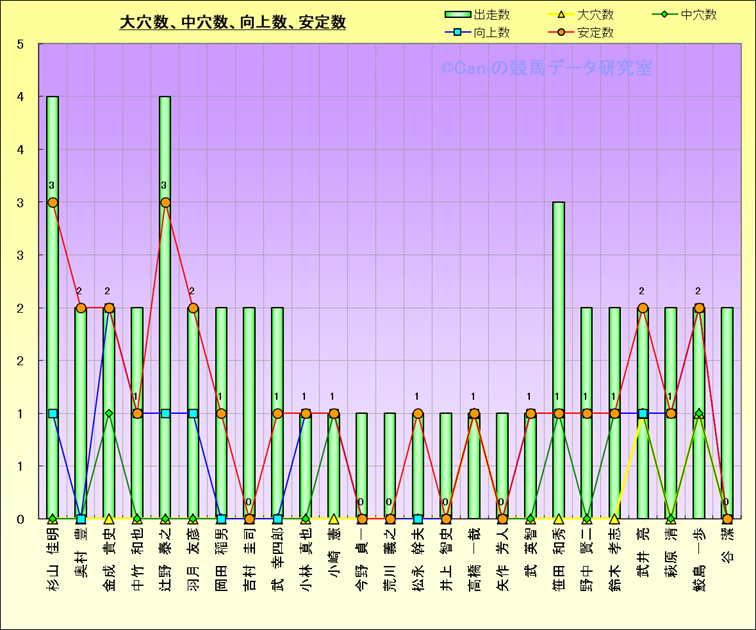Screen dimensions: 756x630
Task: Click the 大穴数 yellow triangle legend marker
Action: (x=562, y=14)
